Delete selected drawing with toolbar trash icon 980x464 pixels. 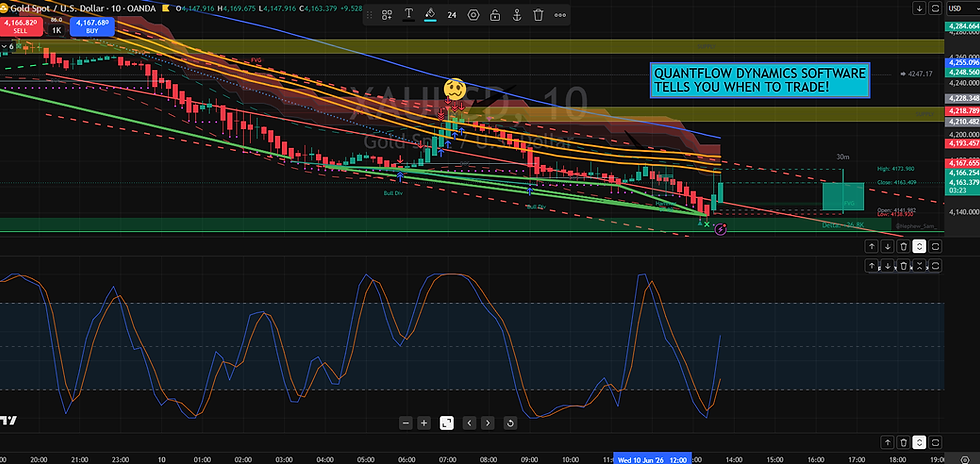[538, 14]
